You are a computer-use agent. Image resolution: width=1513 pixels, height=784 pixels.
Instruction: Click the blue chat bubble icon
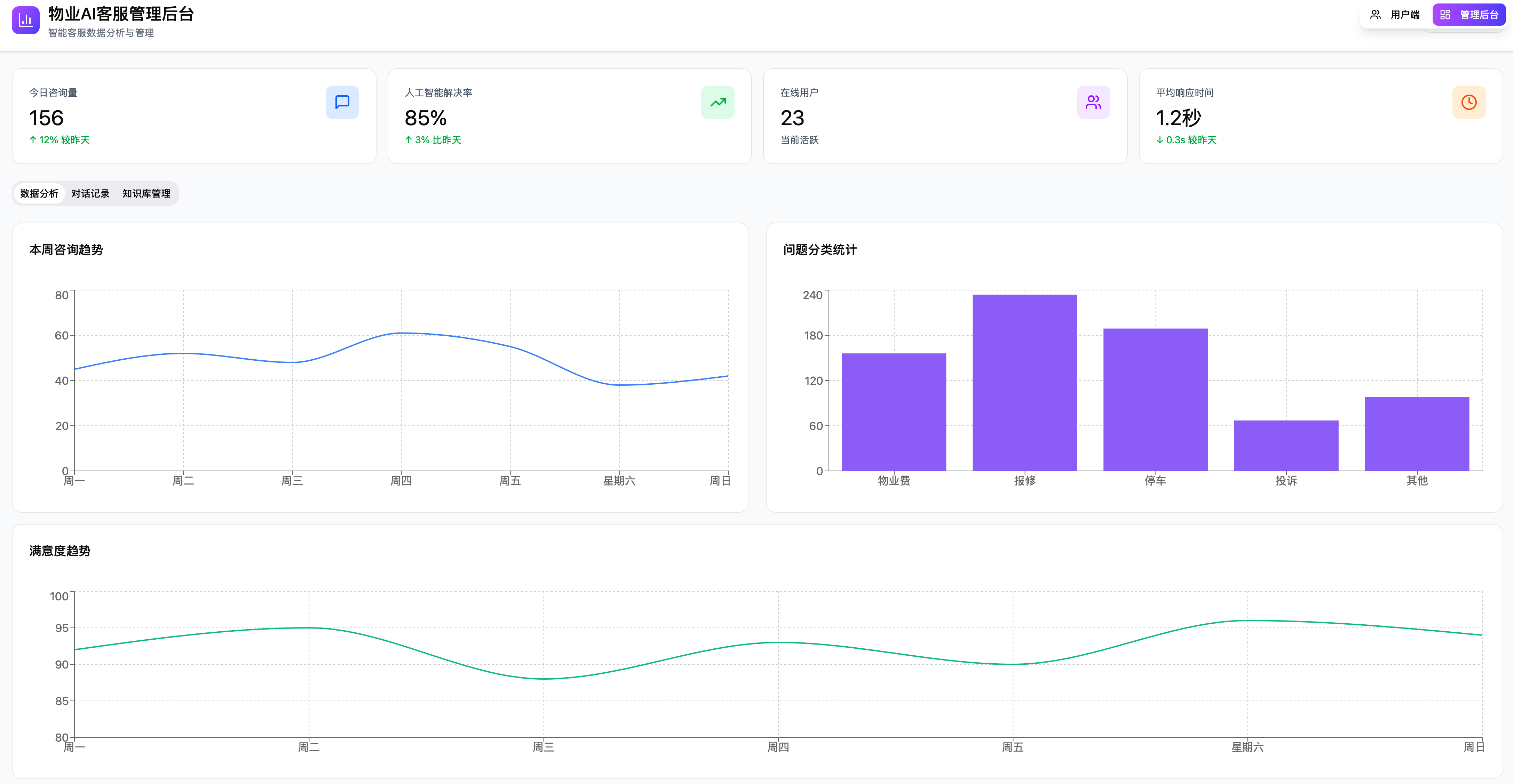(x=342, y=102)
